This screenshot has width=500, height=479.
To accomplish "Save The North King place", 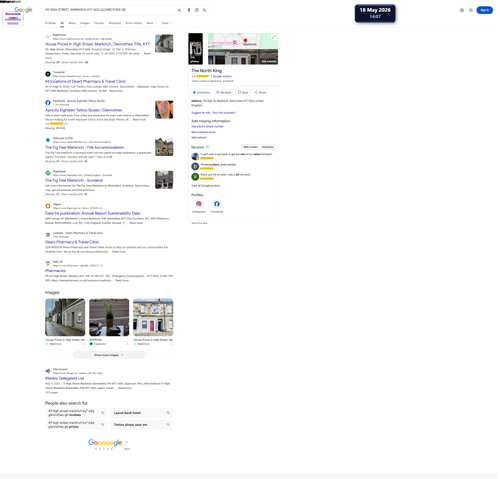I will tap(244, 93).
